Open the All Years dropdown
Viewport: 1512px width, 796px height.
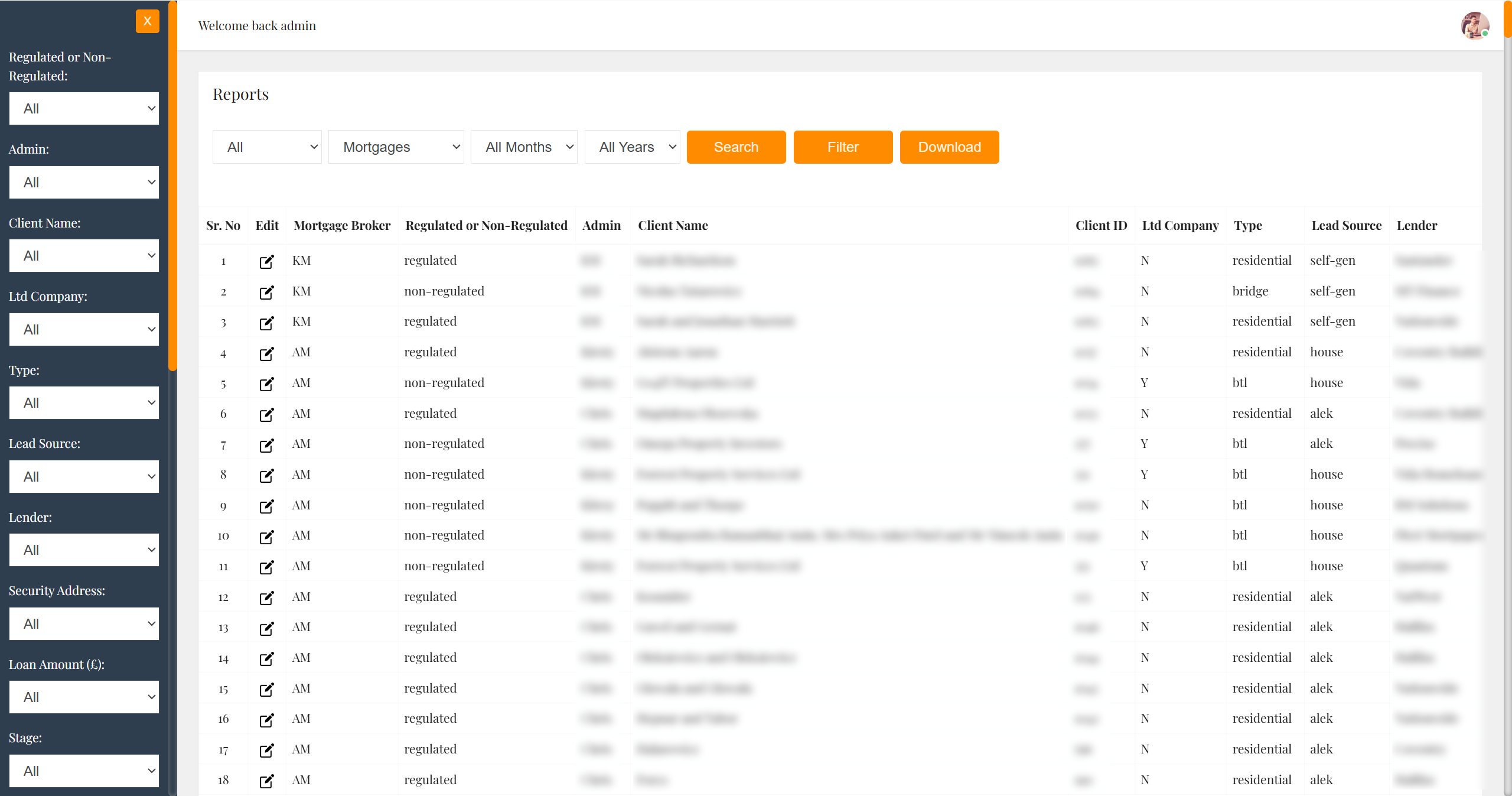[632, 147]
